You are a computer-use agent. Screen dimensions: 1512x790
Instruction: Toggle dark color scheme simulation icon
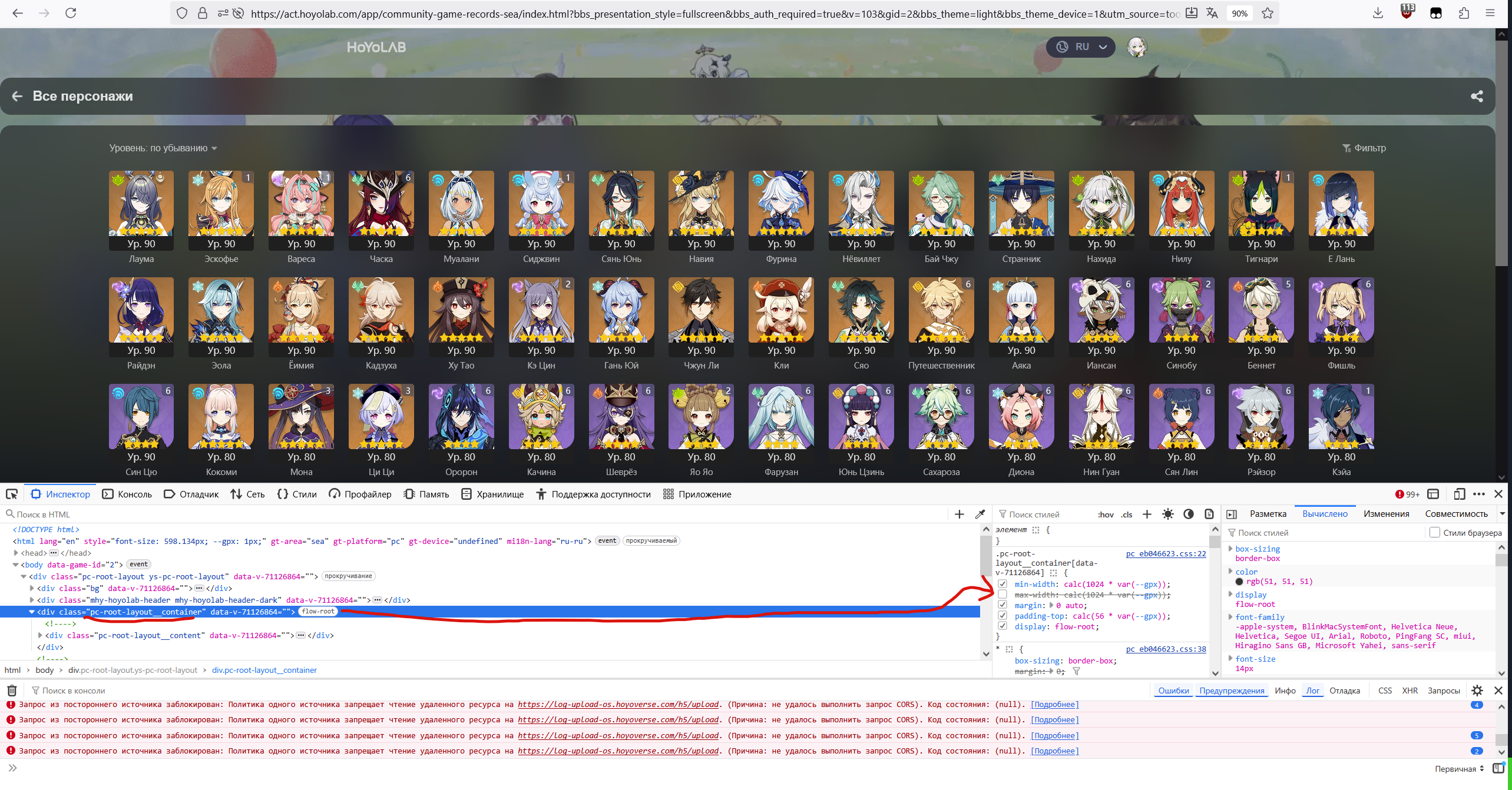(1189, 514)
